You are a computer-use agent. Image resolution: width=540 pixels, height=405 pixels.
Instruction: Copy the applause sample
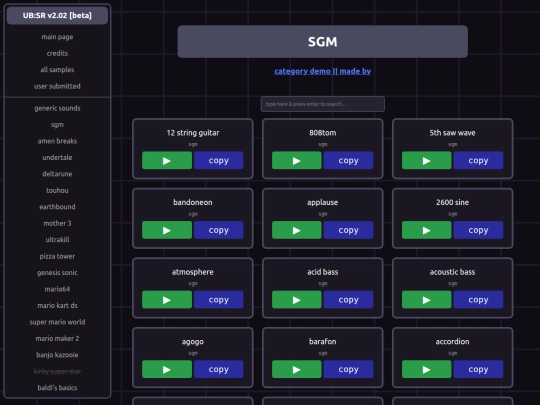coord(349,230)
